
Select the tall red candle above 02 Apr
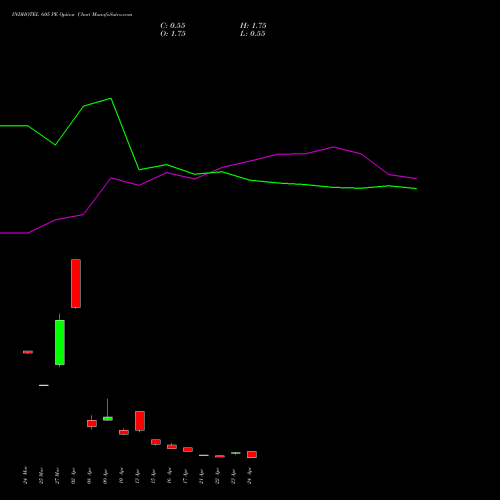click(x=76, y=283)
